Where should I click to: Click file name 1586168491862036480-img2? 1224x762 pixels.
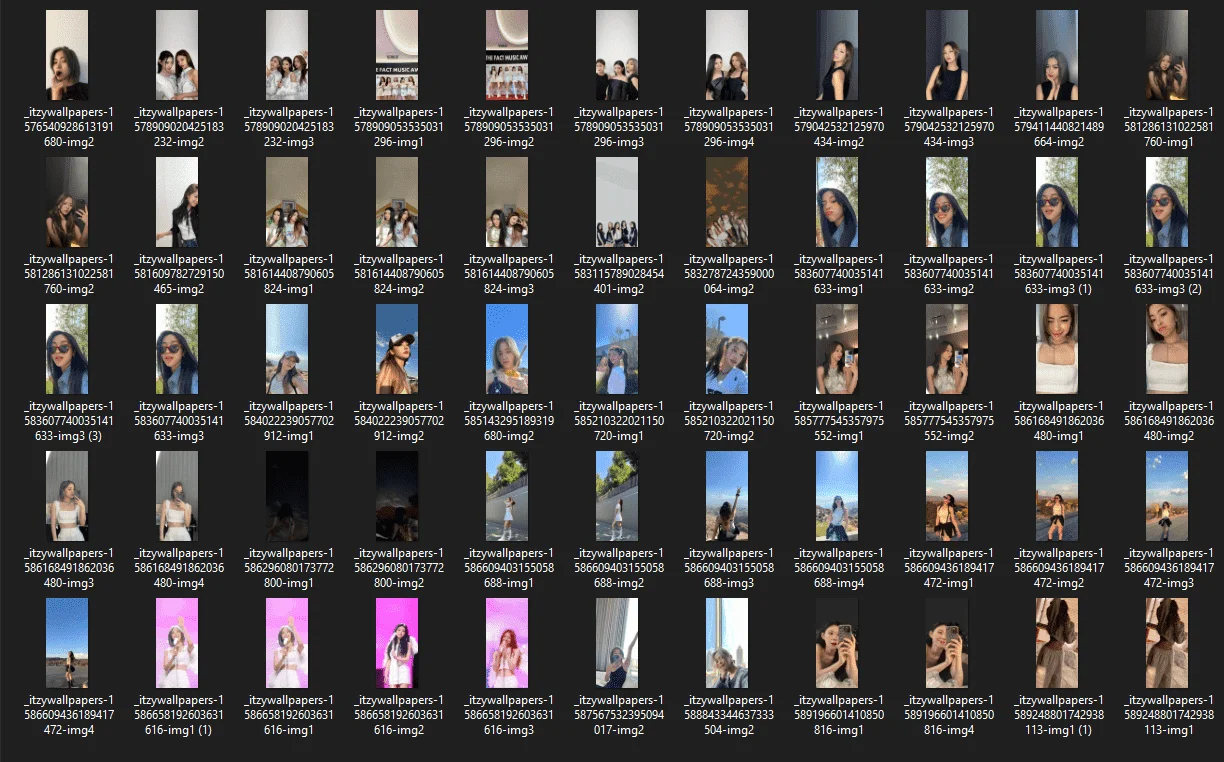[1167, 422]
